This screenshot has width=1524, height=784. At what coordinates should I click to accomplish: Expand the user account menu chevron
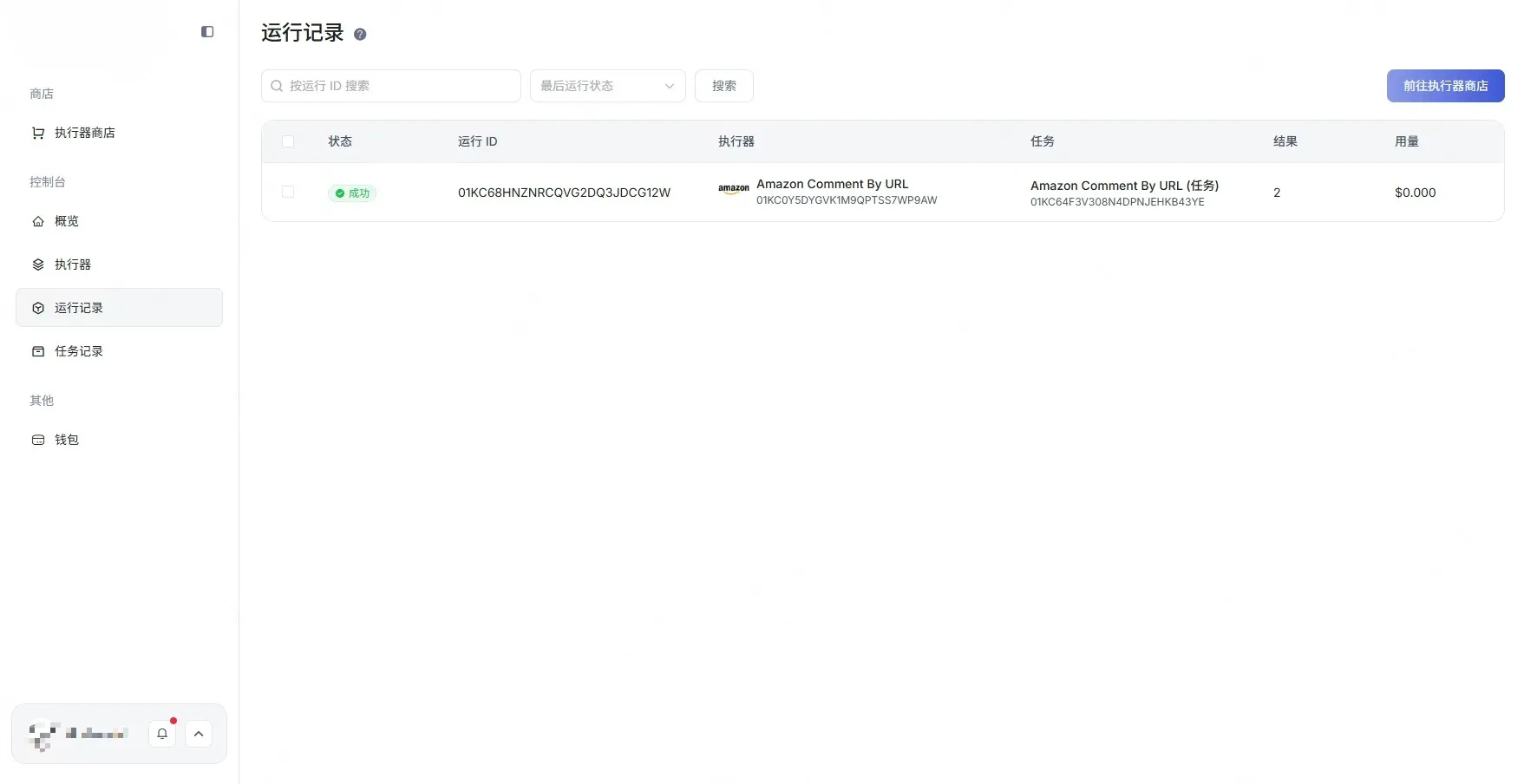(199, 734)
